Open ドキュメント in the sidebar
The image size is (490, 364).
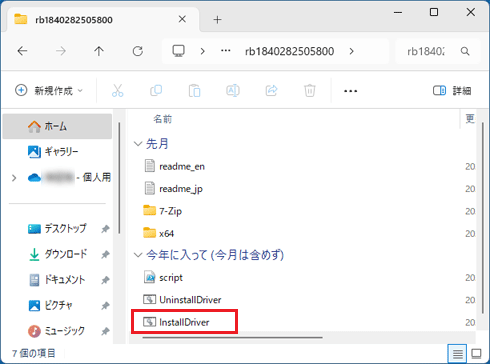tap(57, 280)
